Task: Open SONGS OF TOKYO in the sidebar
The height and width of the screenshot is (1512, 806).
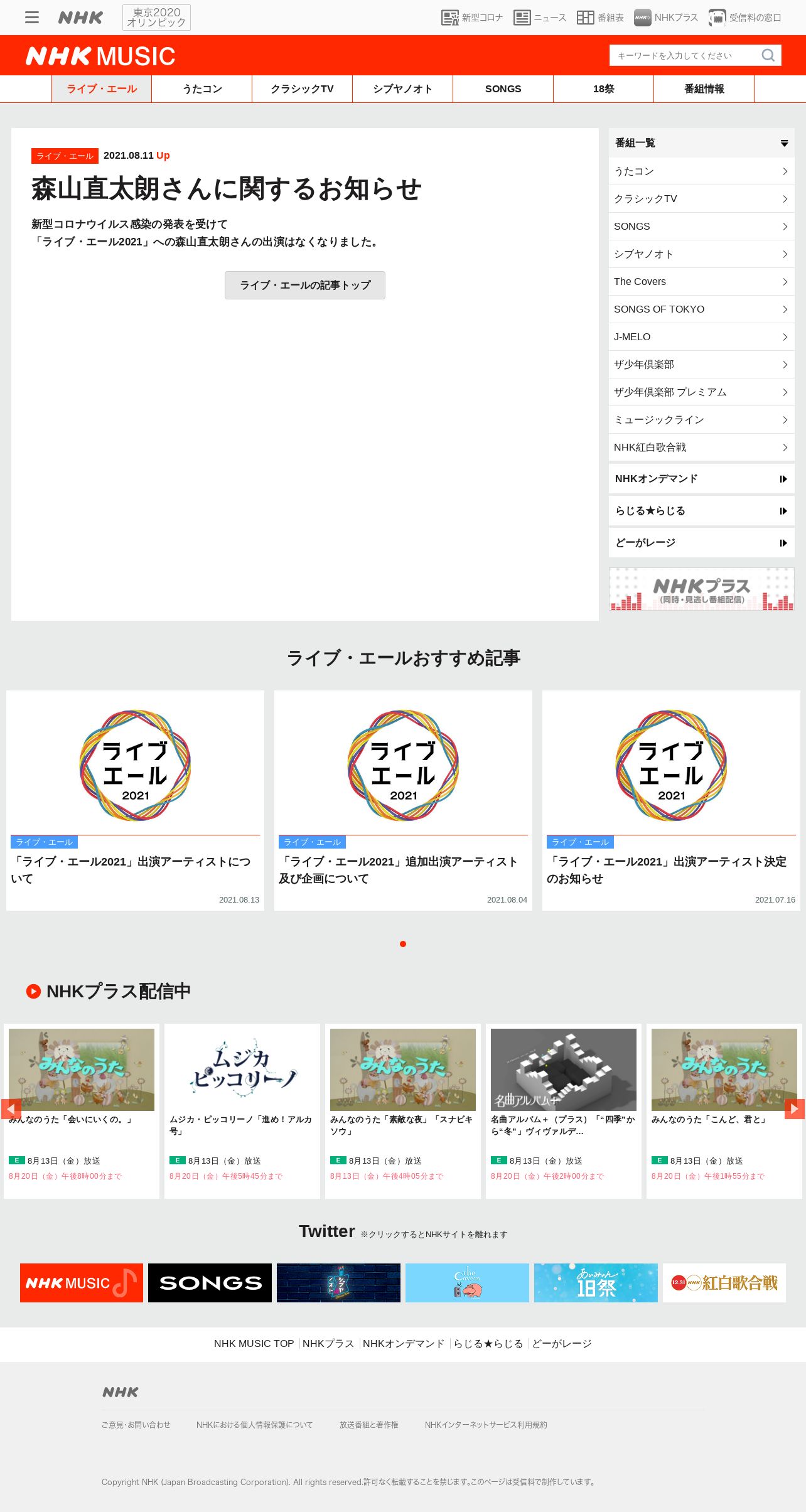Action: 702,309
